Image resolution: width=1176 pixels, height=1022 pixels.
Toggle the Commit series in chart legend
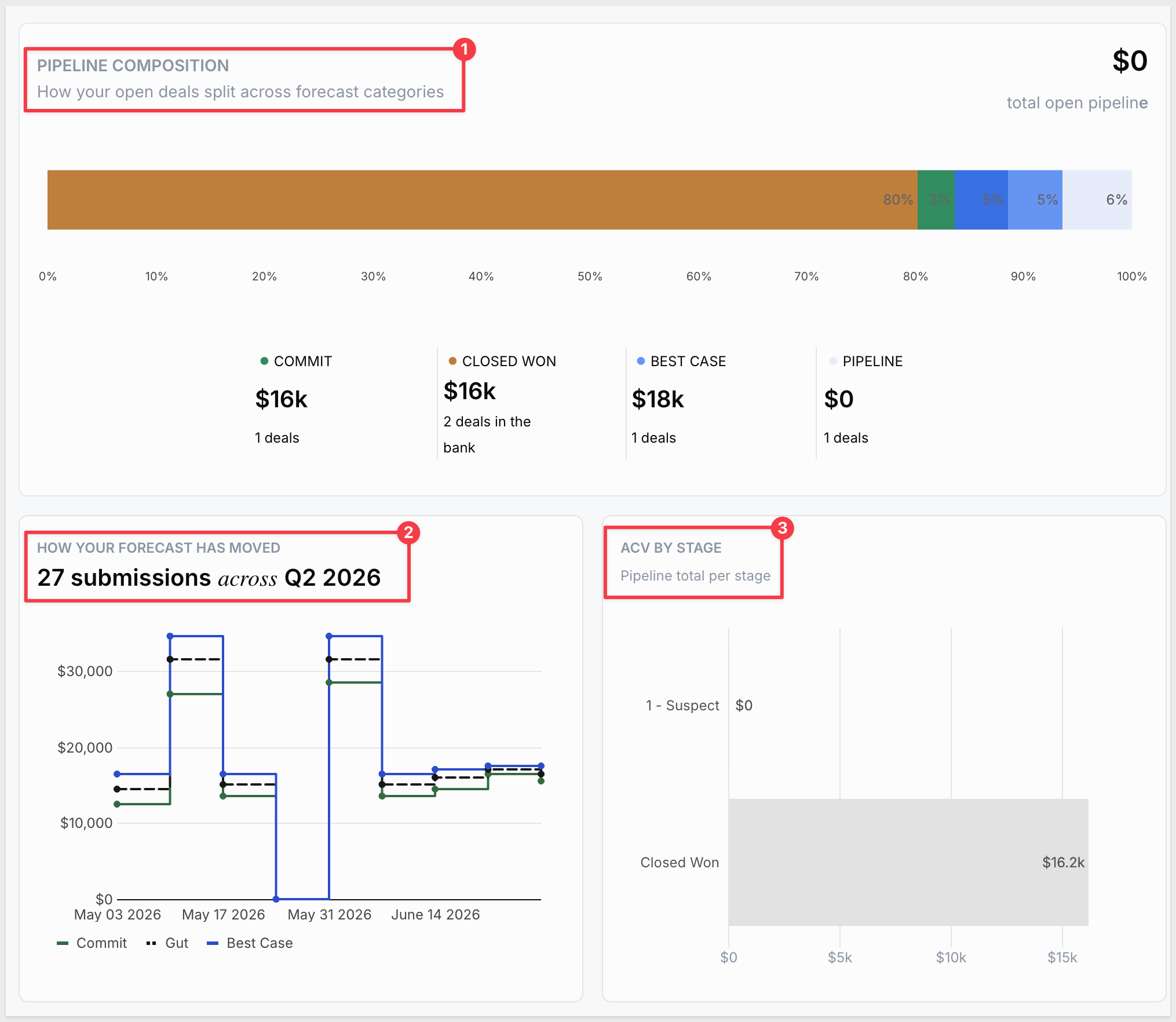[92, 943]
